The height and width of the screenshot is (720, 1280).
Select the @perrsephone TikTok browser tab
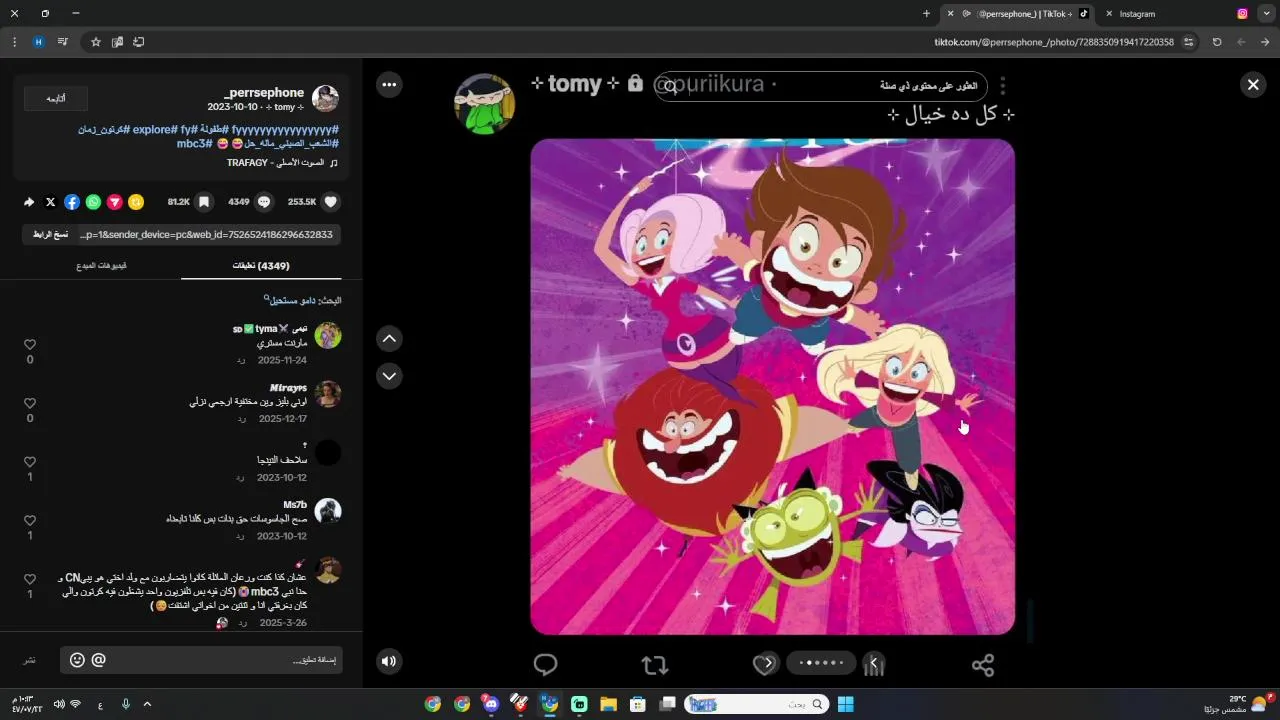point(1019,14)
